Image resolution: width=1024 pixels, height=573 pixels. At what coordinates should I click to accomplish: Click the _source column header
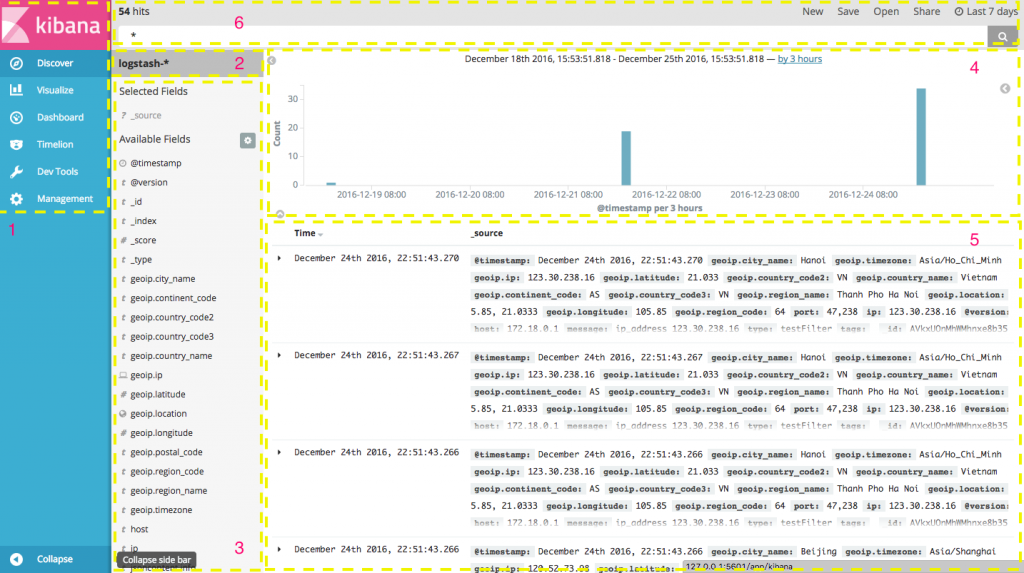487,233
